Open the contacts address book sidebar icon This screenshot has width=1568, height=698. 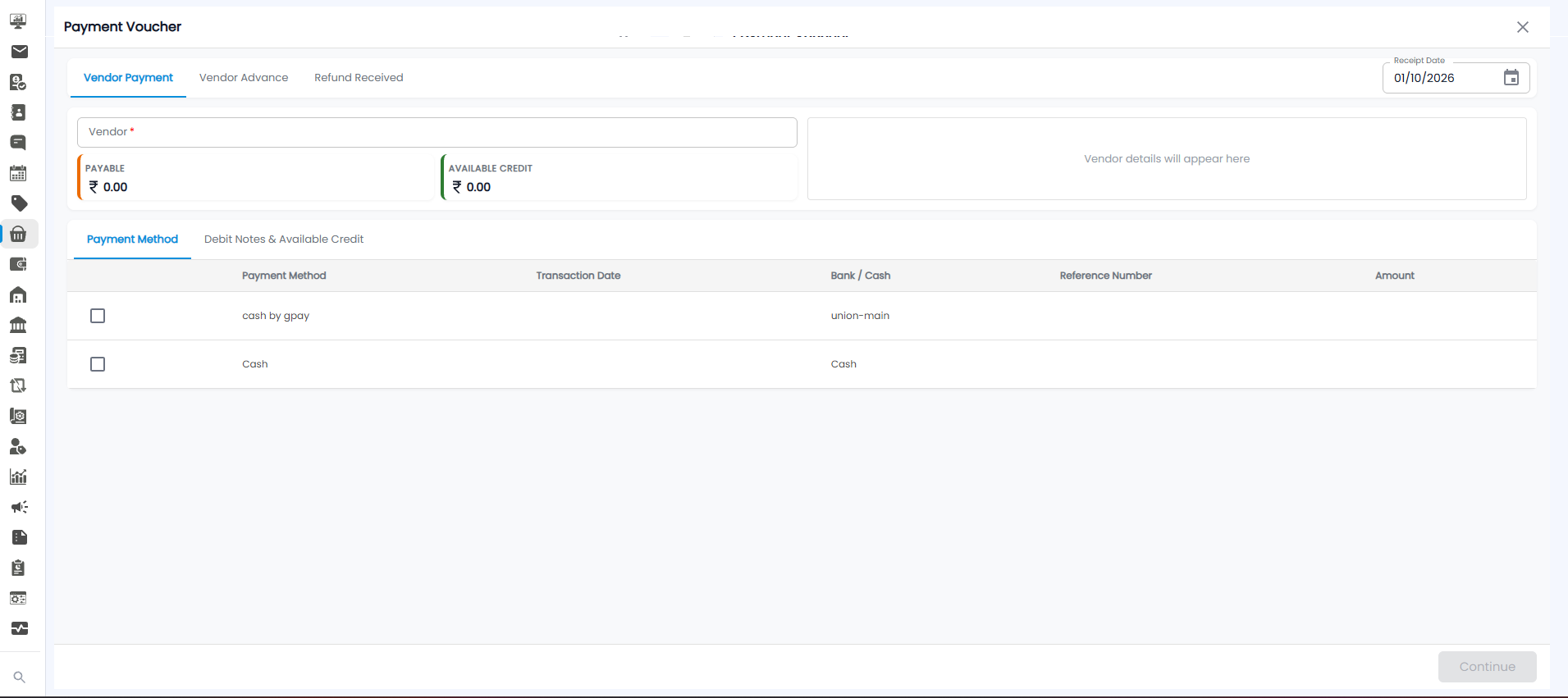[x=18, y=112]
